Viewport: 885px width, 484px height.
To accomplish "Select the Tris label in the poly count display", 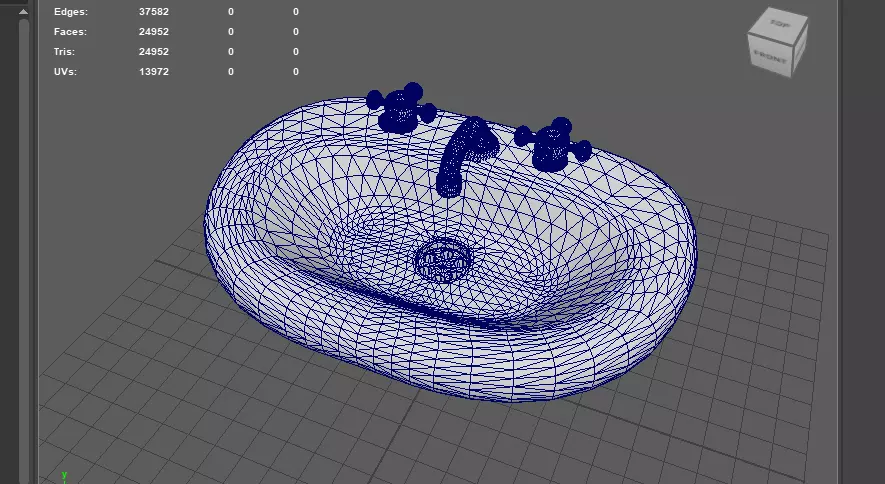I will coord(64,51).
